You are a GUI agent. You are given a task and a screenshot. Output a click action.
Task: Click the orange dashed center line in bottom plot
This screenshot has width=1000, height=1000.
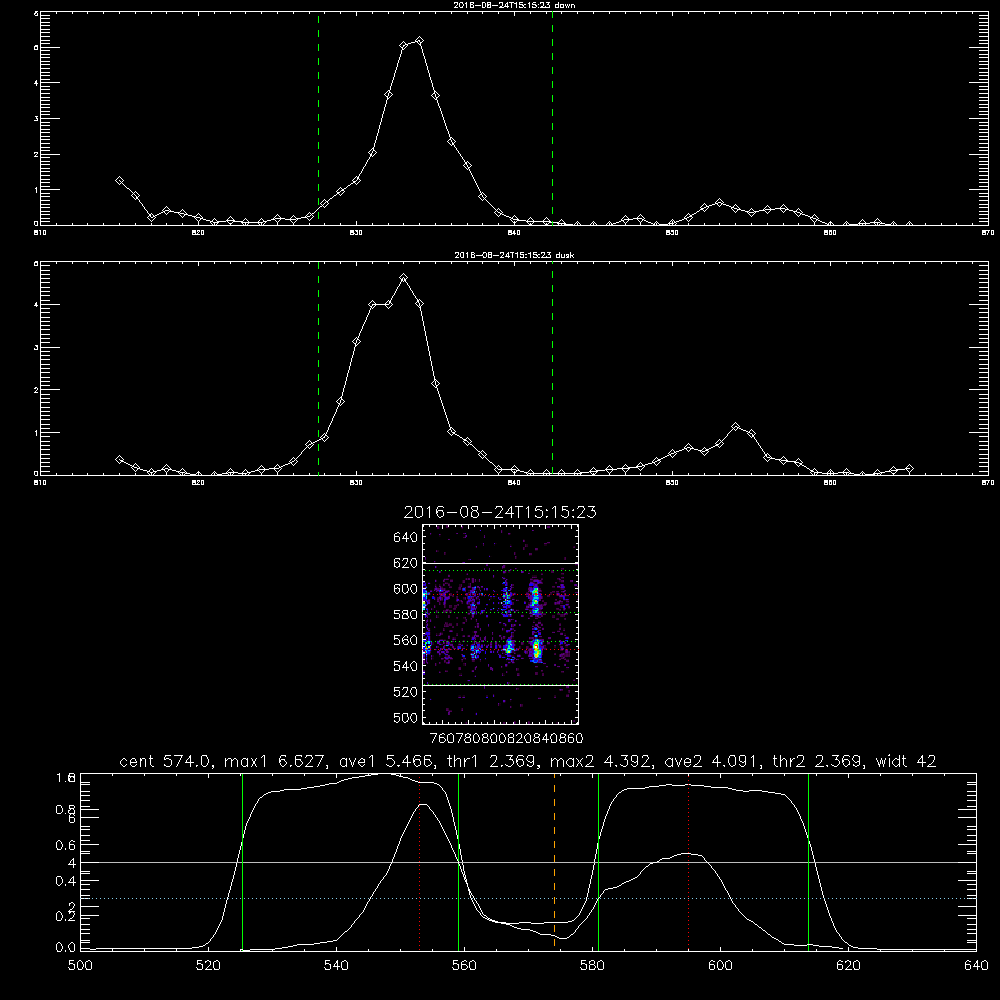point(554,861)
